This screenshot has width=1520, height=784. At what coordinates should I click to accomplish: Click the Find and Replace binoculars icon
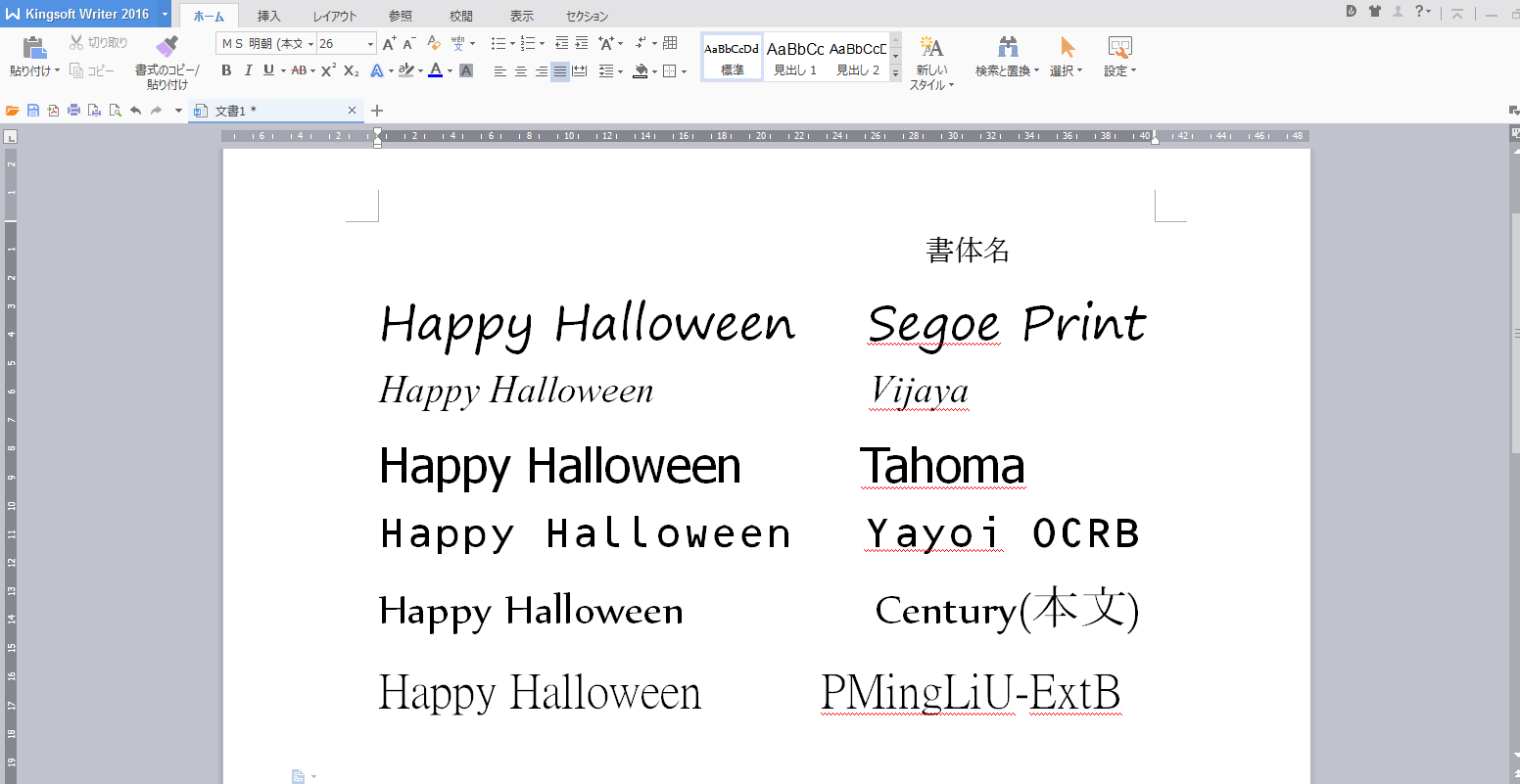(1008, 47)
